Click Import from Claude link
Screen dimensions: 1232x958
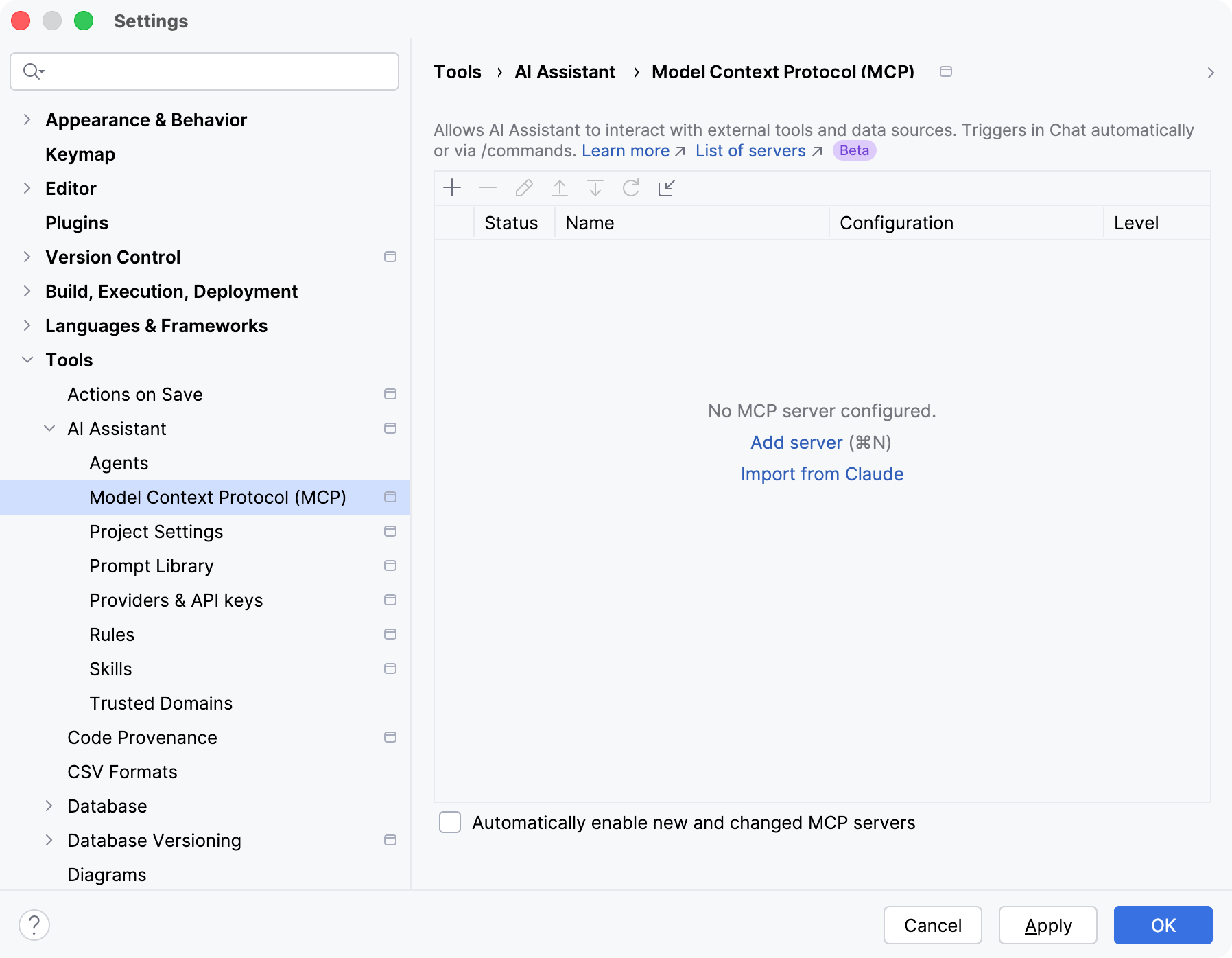(822, 474)
